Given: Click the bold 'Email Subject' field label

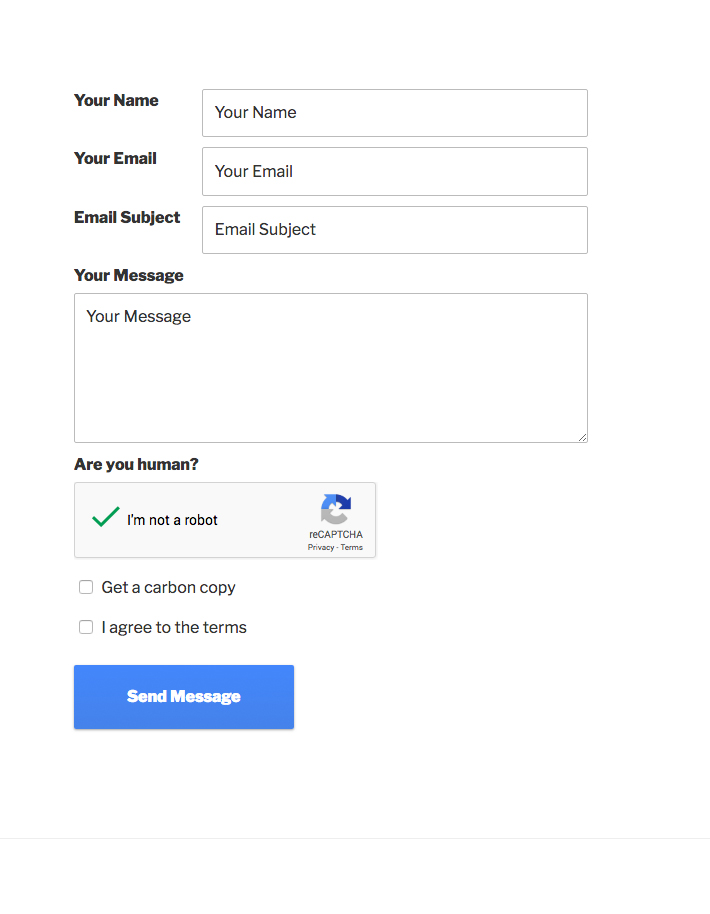Looking at the screenshot, I should pos(127,217).
